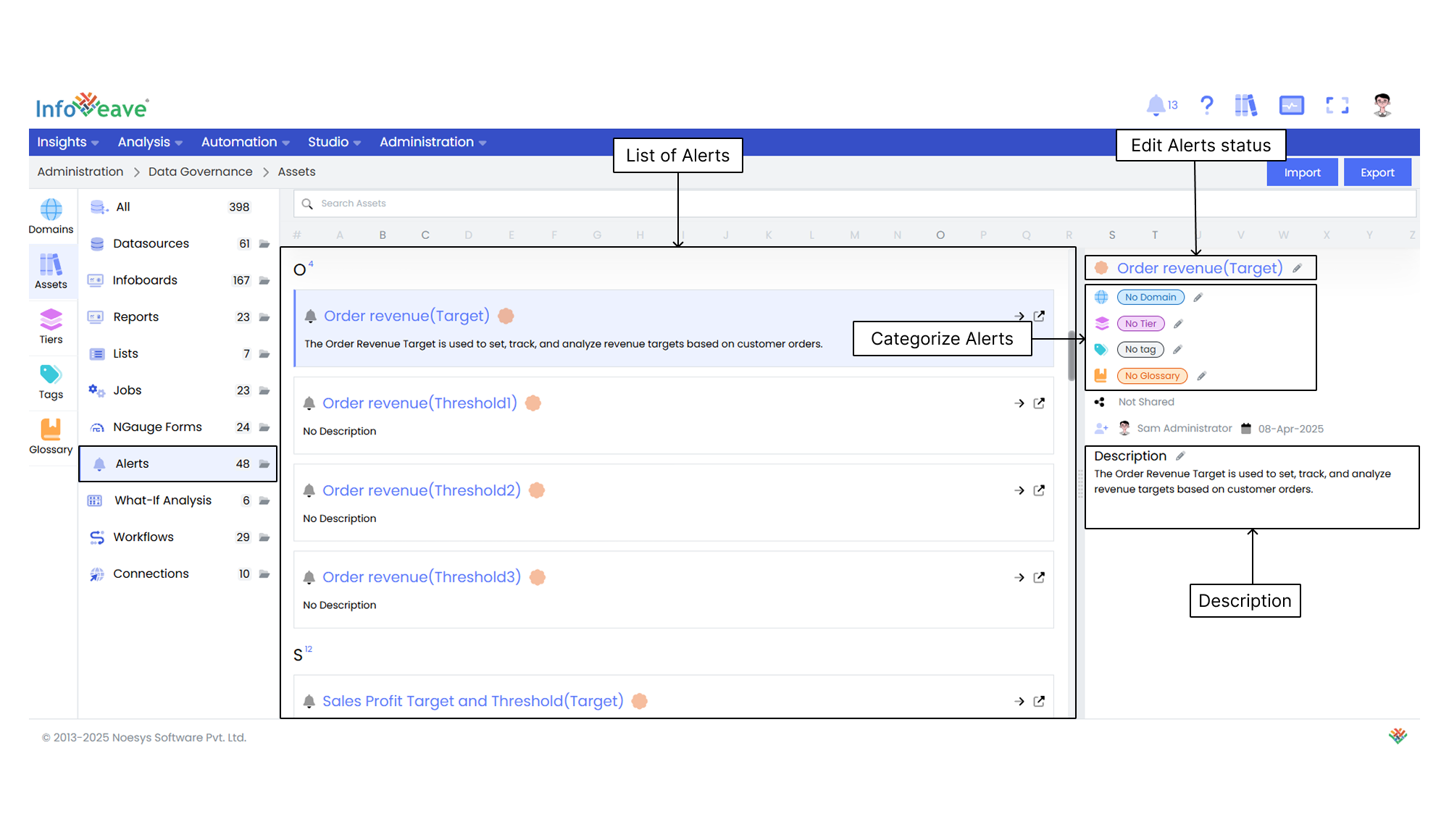
Task: Select All assets category
Action: [x=178, y=207]
